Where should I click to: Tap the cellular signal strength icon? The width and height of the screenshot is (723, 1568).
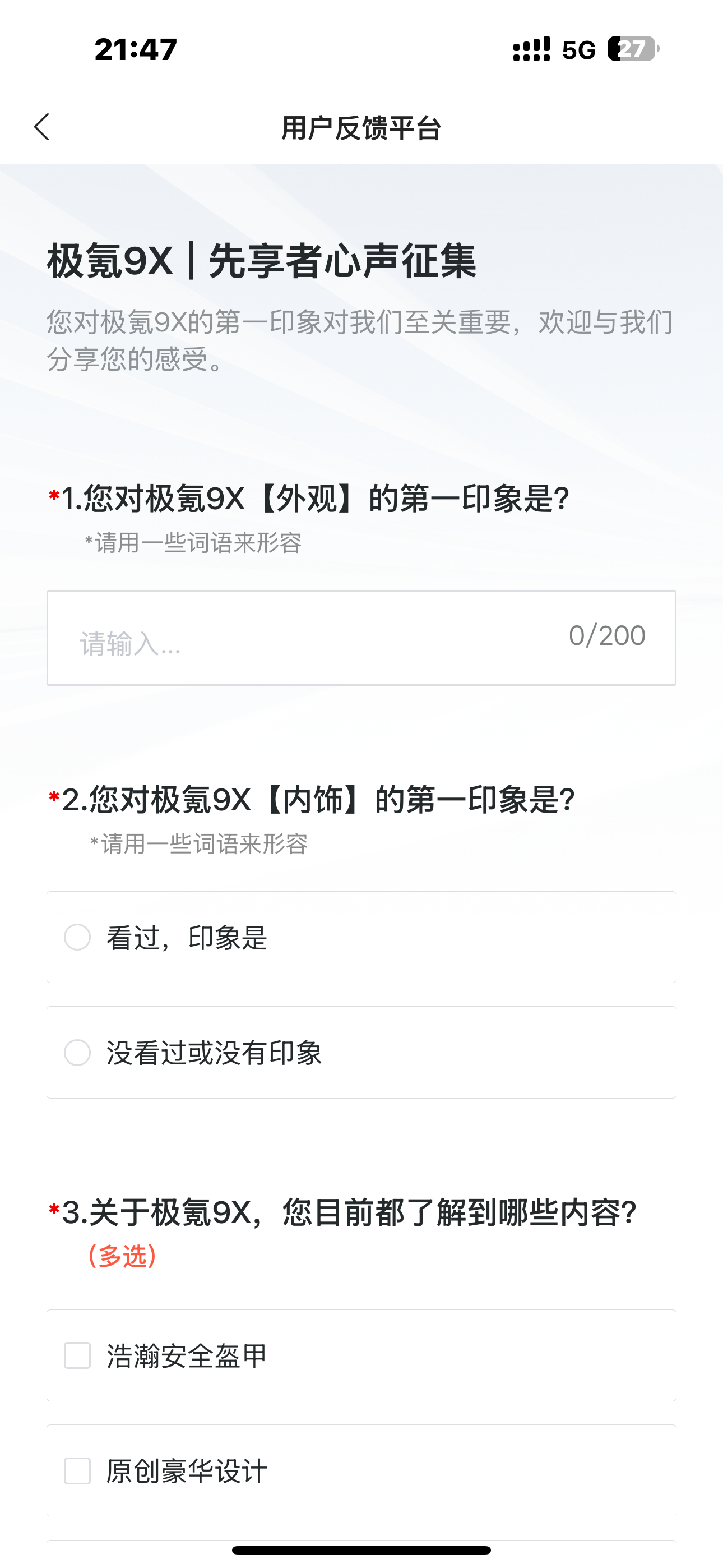(x=531, y=49)
